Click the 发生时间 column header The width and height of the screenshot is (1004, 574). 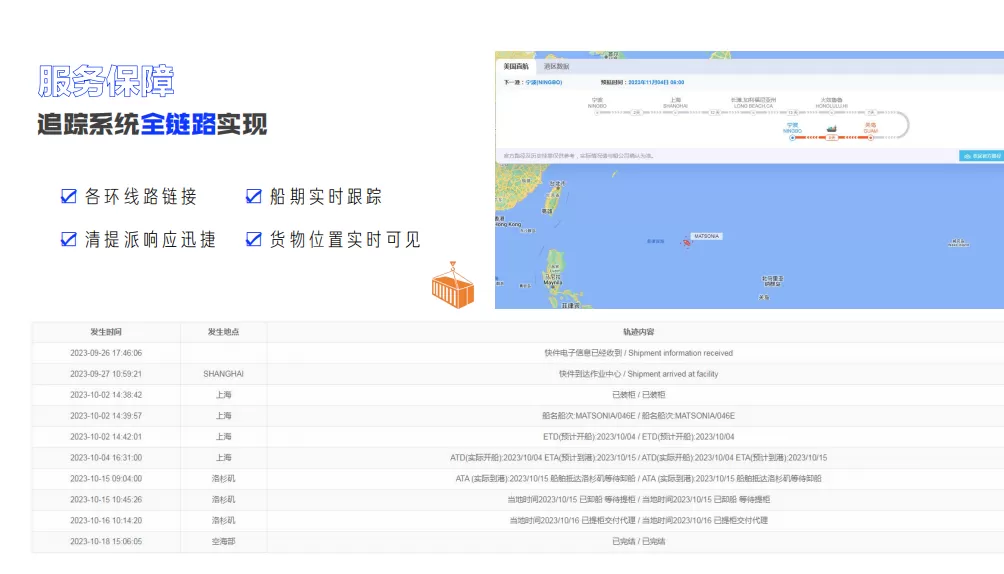[x=106, y=332]
